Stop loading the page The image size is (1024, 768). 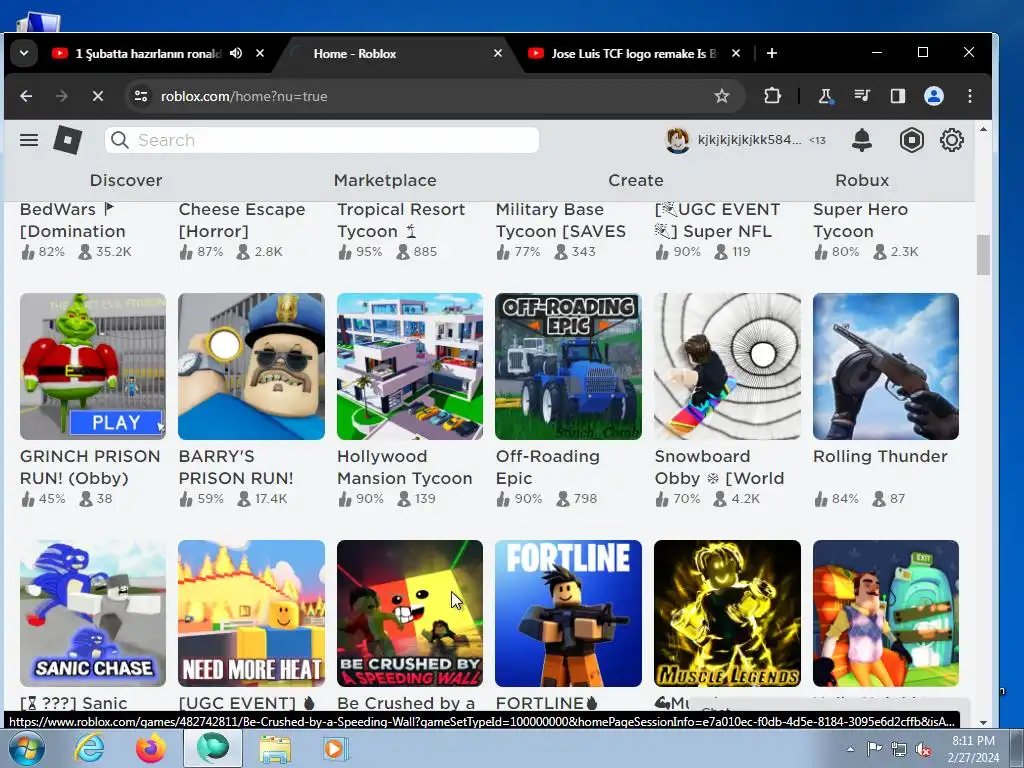pyautogui.click(x=98, y=96)
